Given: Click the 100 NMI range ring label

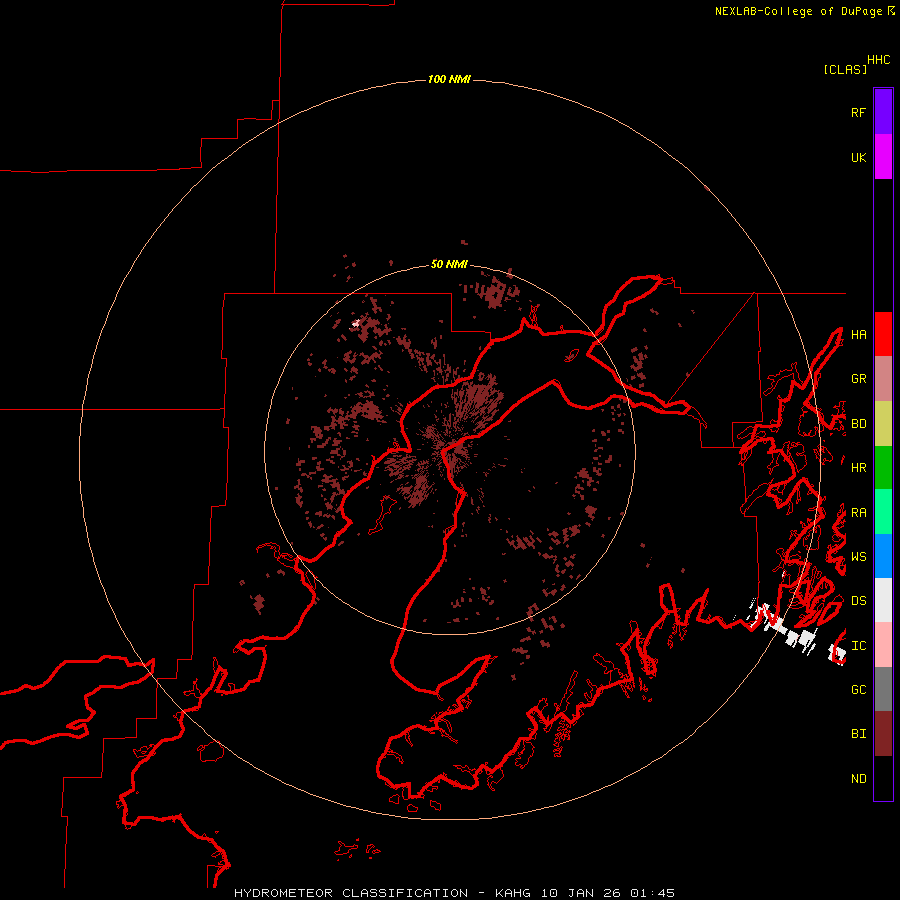Looking at the screenshot, I should [449, 79].
